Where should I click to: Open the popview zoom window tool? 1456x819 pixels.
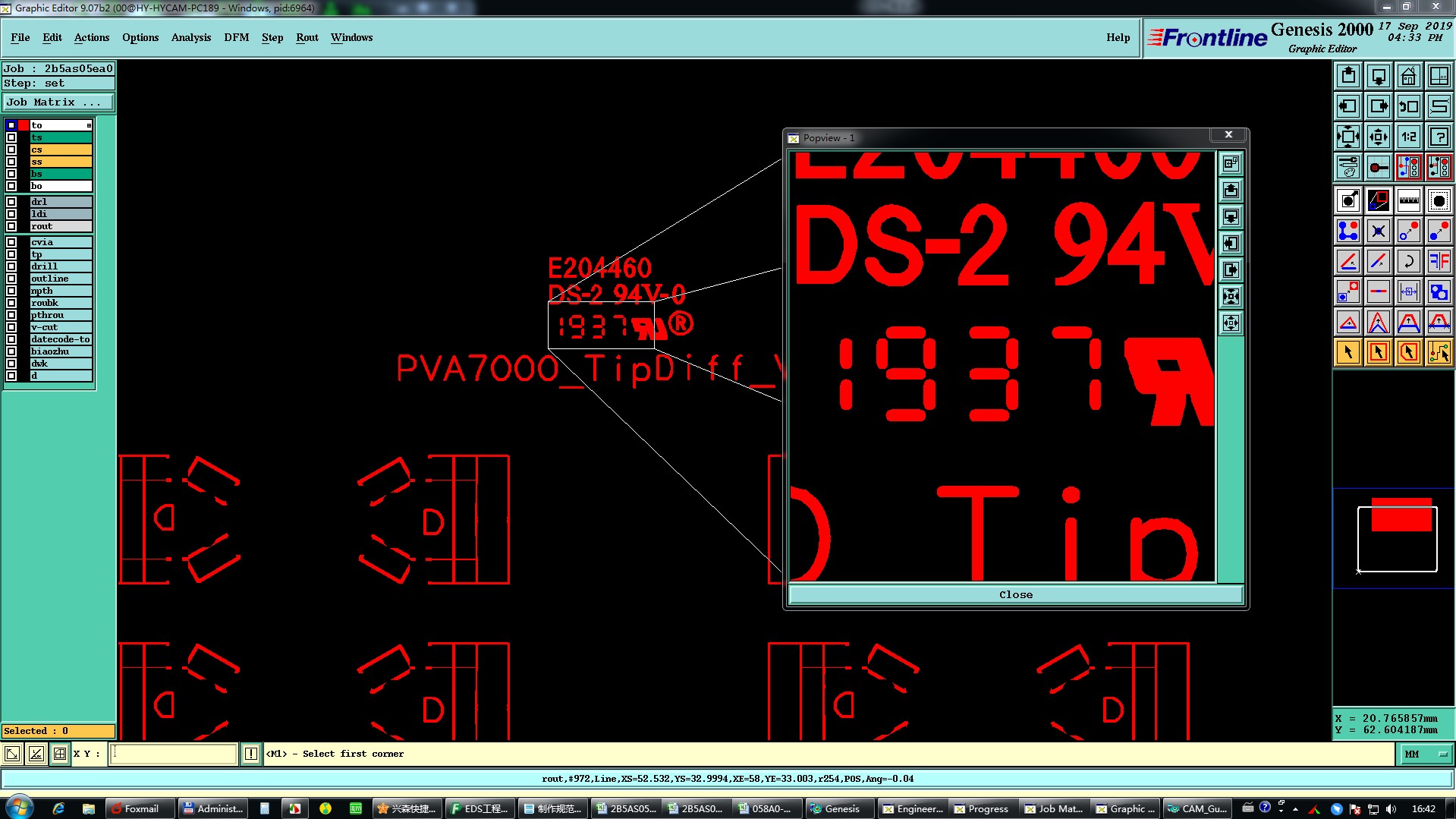click(x=1379, y=200)
